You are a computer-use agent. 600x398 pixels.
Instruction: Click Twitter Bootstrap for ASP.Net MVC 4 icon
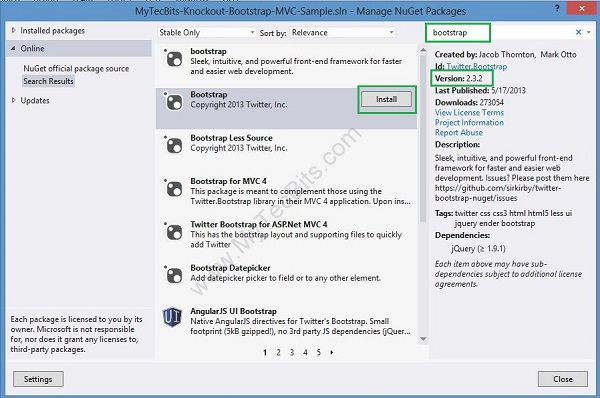[174, 232]
